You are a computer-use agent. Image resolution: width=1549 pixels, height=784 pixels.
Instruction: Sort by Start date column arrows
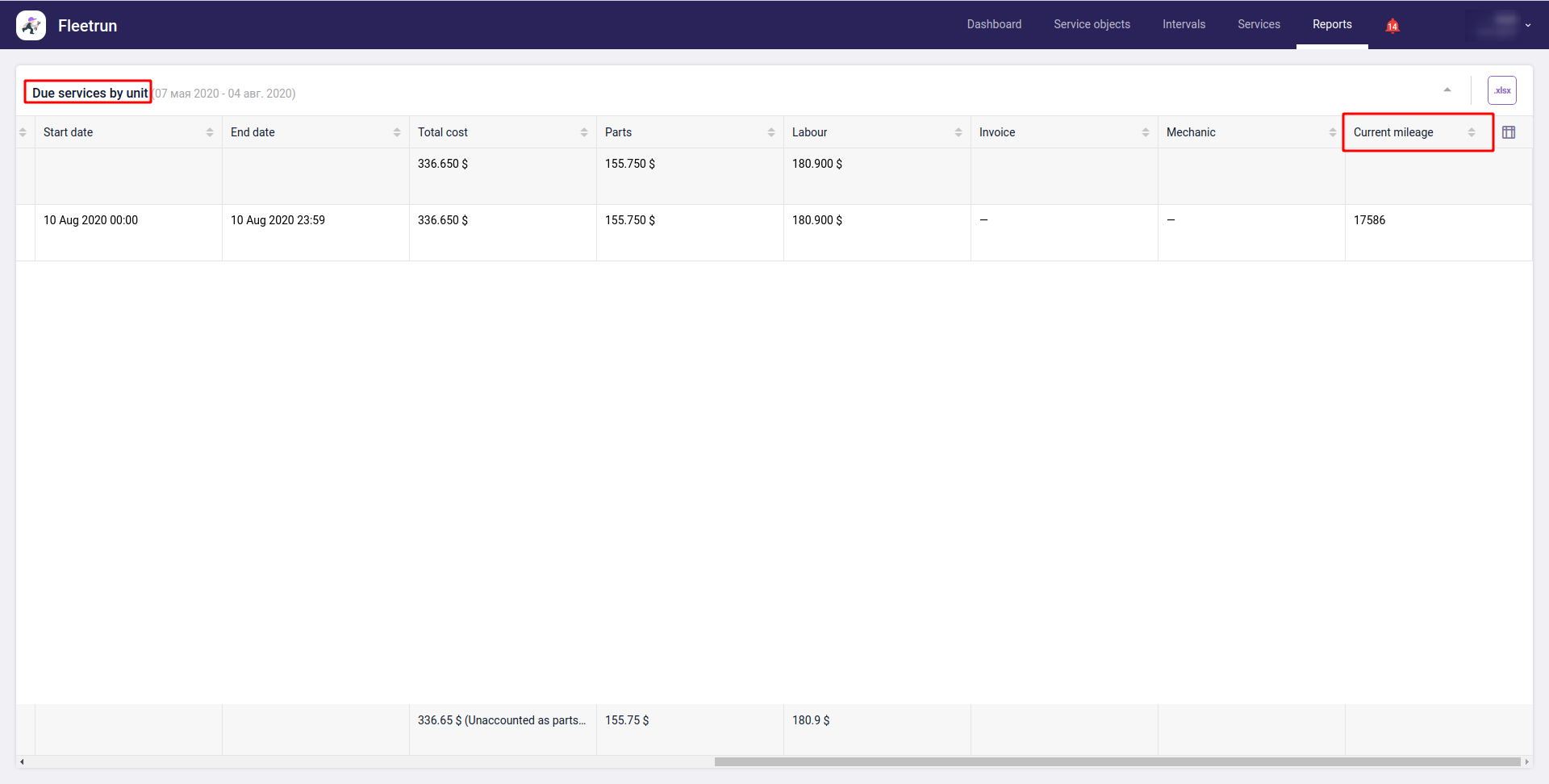tap(210, 132)
